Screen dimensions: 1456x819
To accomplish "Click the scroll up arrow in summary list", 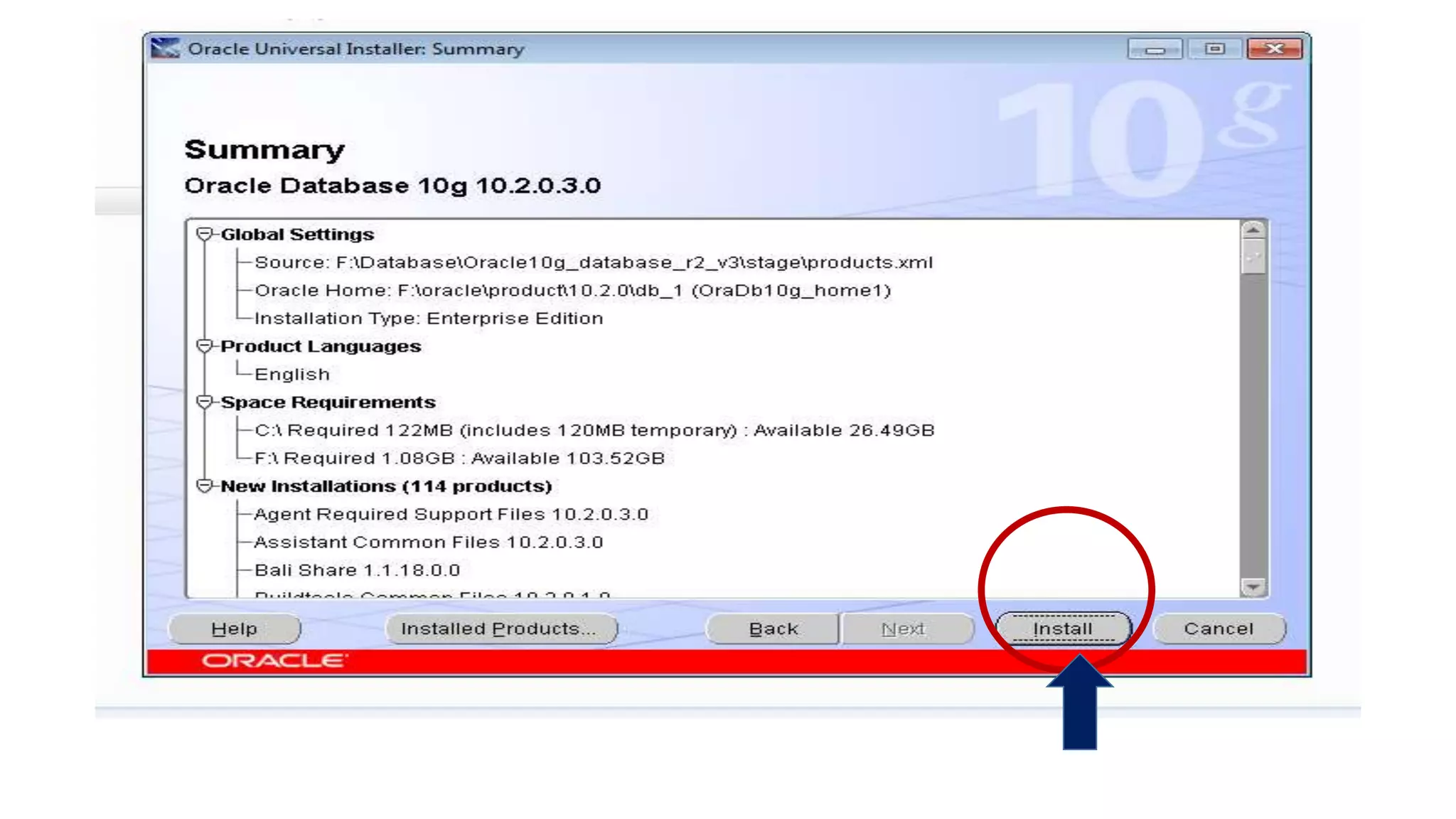I will coord(1253,230).
